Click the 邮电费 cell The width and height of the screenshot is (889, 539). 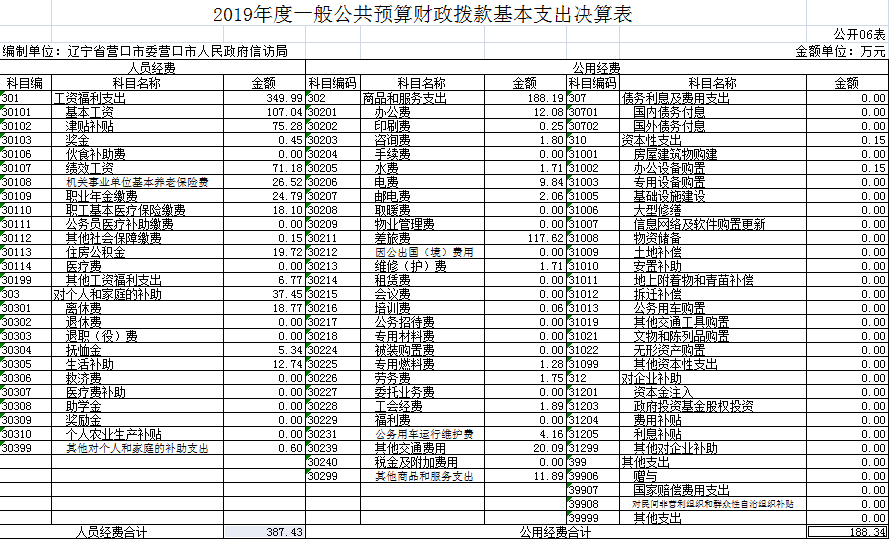pos(423,196)
